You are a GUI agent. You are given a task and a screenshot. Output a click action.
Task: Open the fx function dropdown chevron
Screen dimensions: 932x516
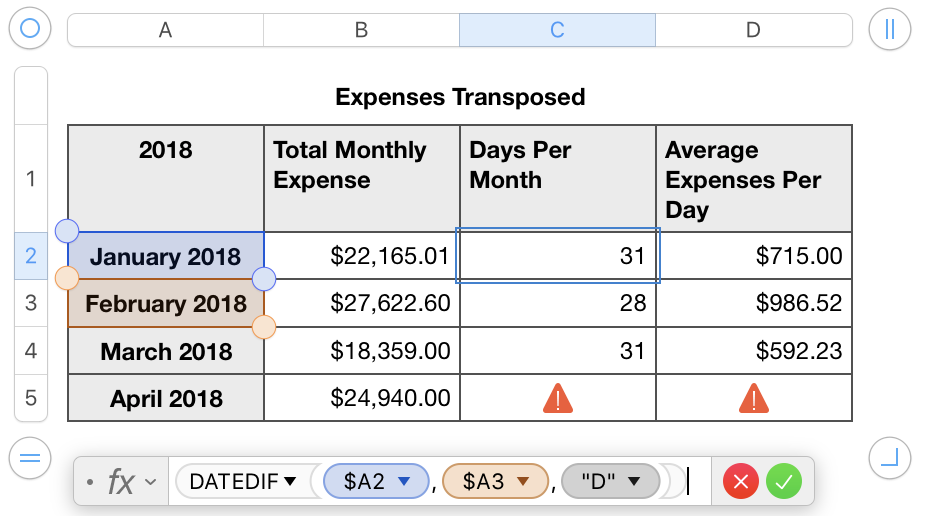click(x=151, y=482)
